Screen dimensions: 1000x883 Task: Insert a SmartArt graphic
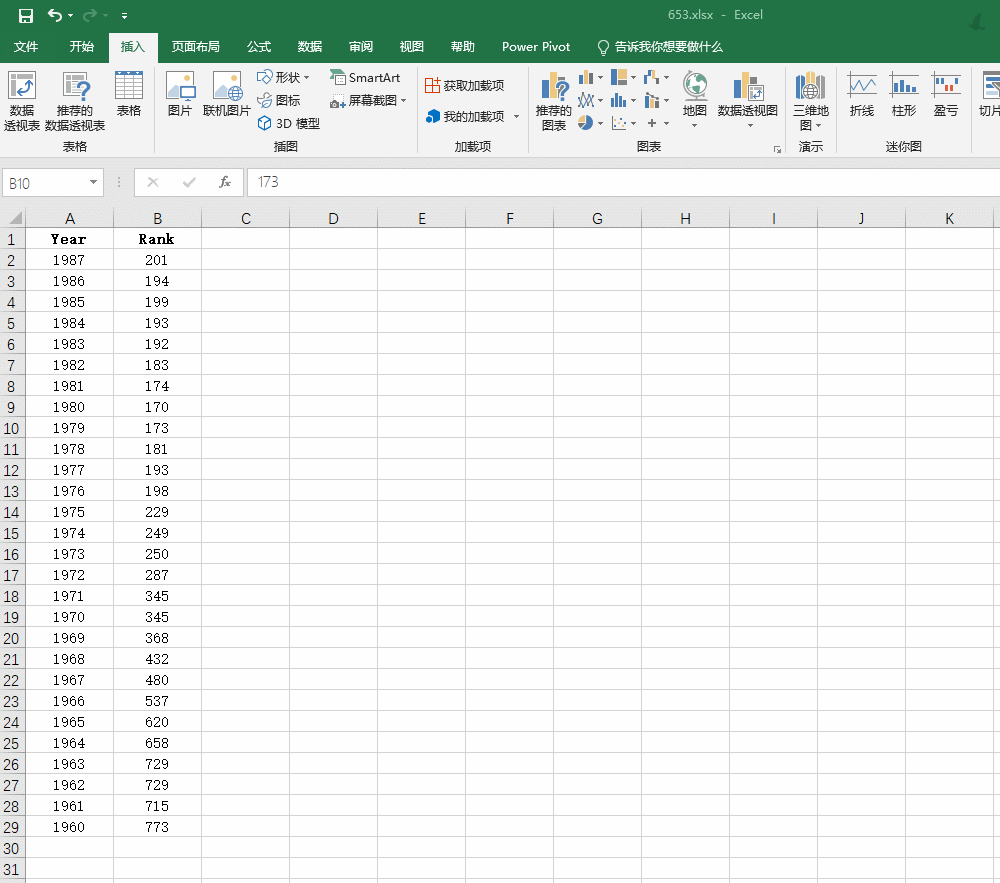[x=366, y=77]
